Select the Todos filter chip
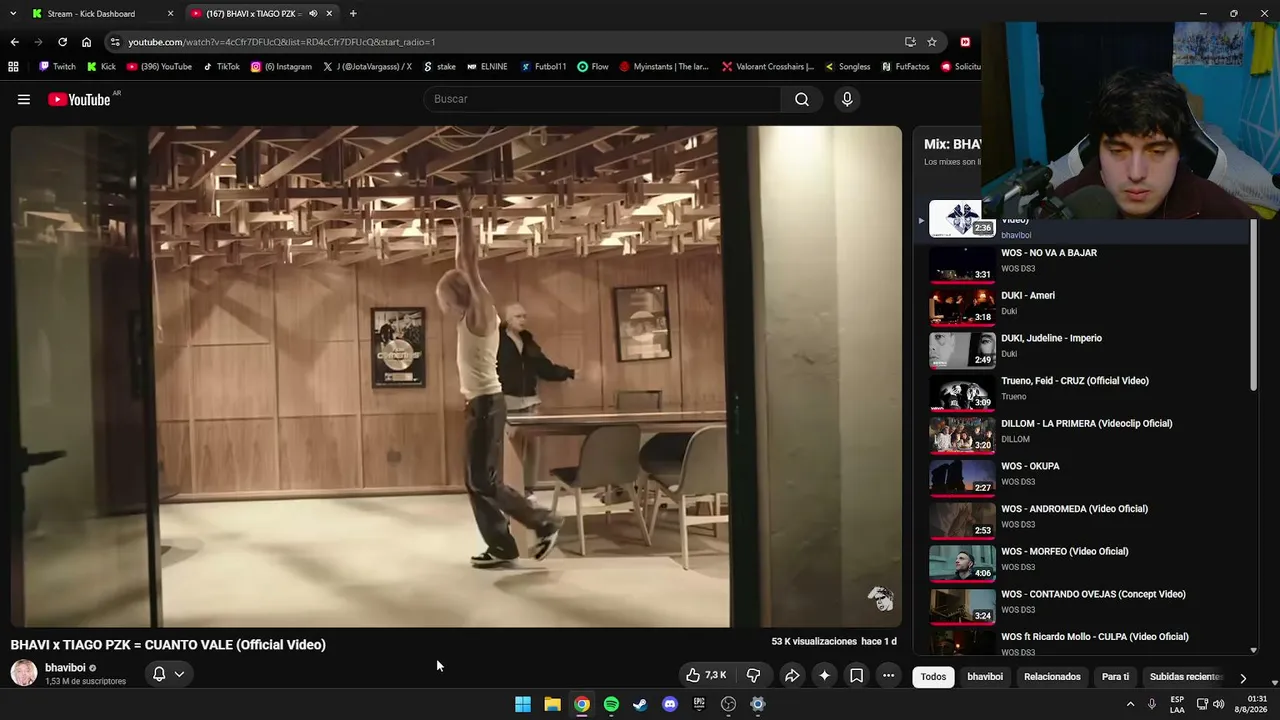 point(933,677)
